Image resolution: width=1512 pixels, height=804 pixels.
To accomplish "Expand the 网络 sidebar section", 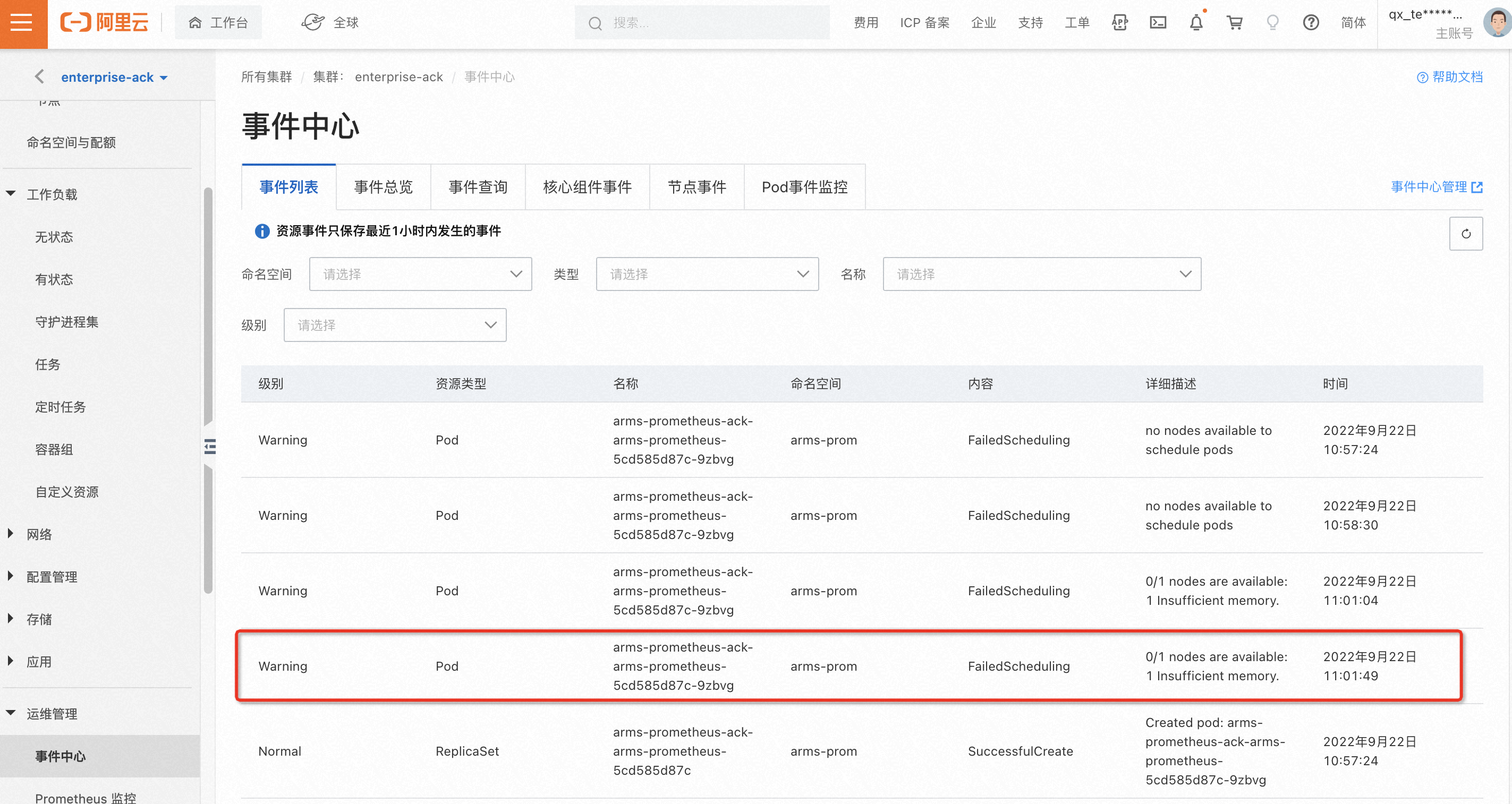I will (11, 534).
